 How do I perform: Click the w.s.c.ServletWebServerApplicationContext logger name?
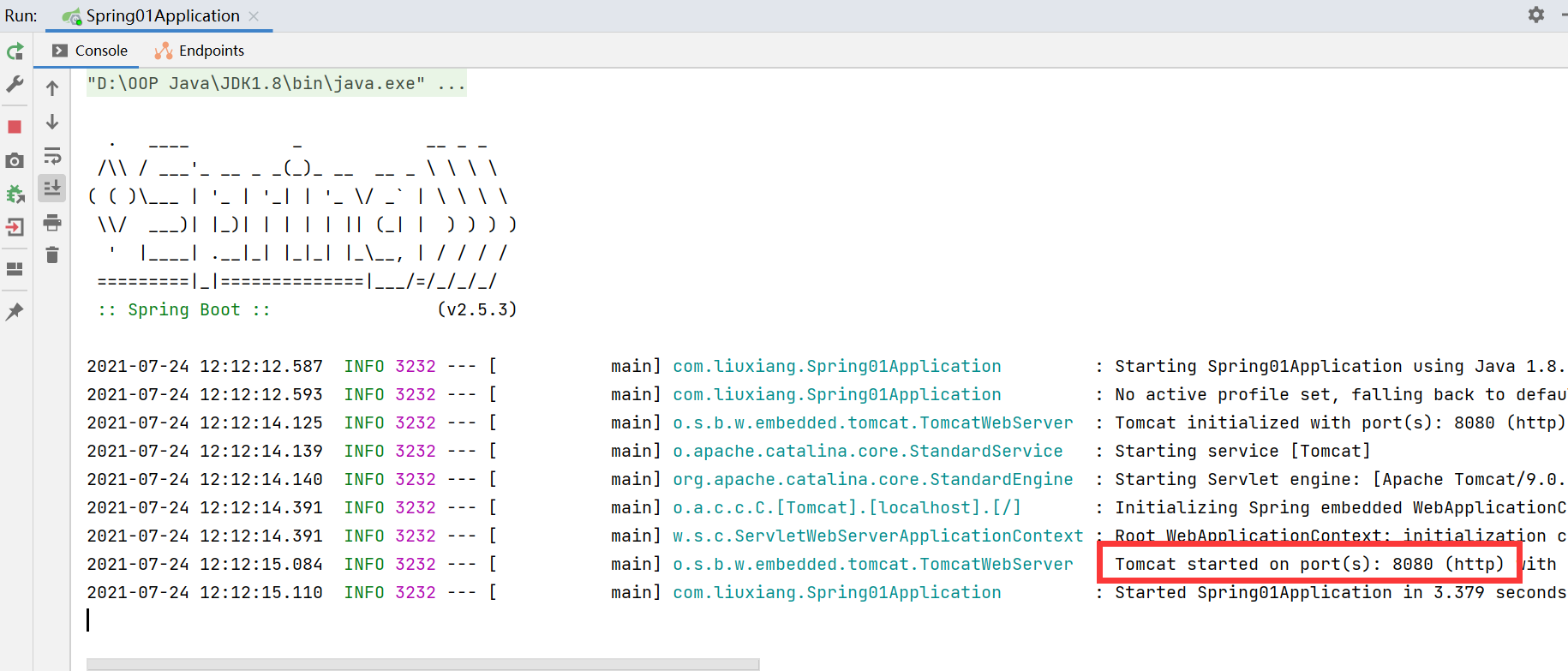[x=877, y=536]
